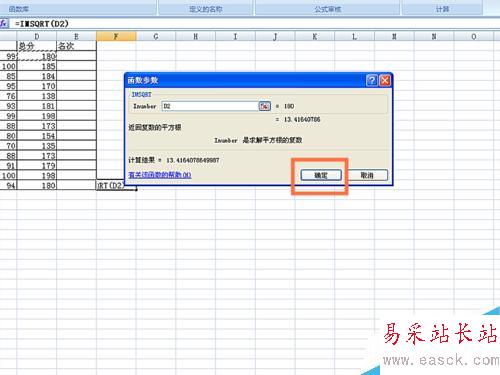The height and width of the screenshot is (375, 500).
Task: Click the cell with value 95
Action: click(8, 86)
